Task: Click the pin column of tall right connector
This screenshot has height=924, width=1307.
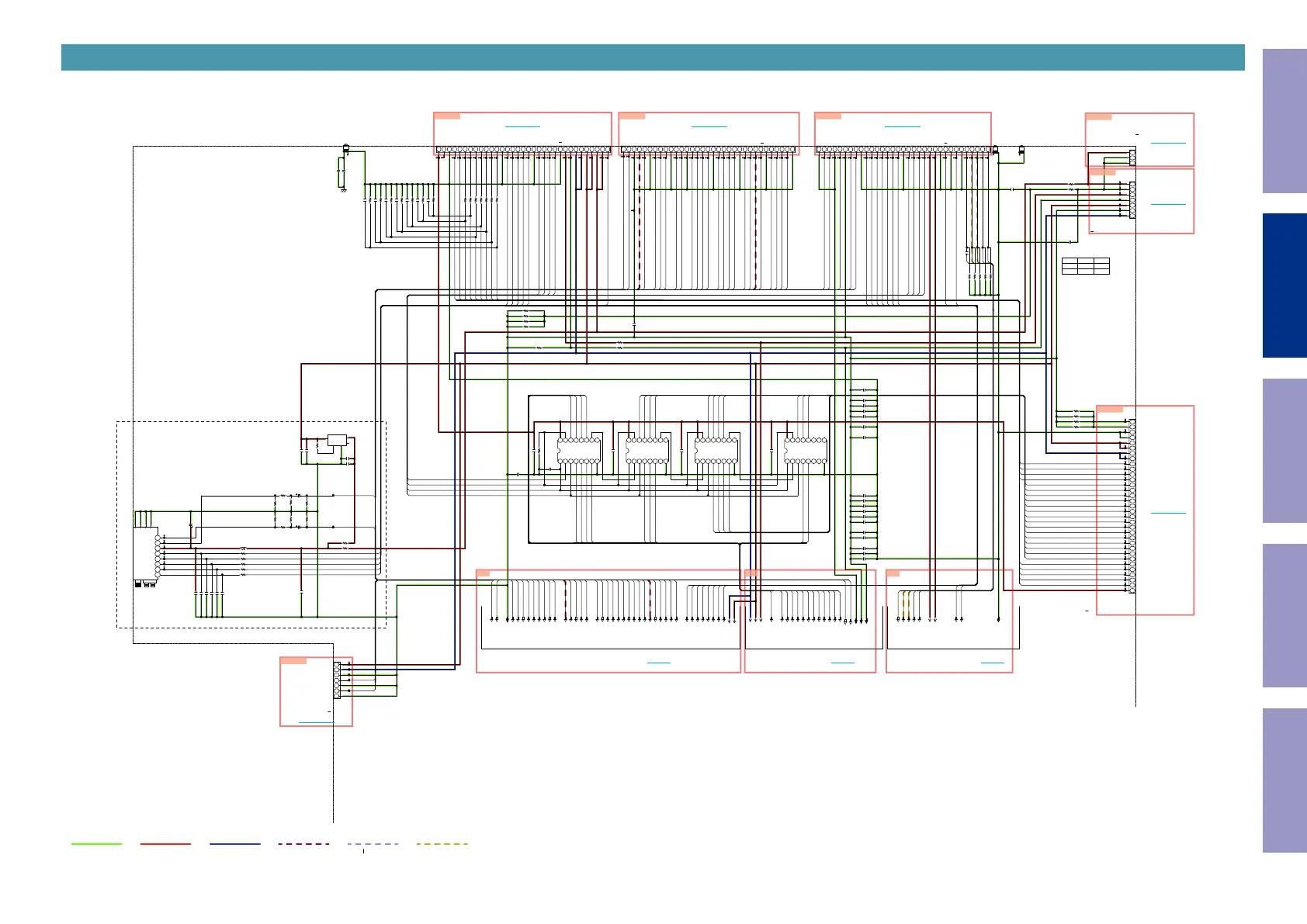Action: (x=1132, y=506)
